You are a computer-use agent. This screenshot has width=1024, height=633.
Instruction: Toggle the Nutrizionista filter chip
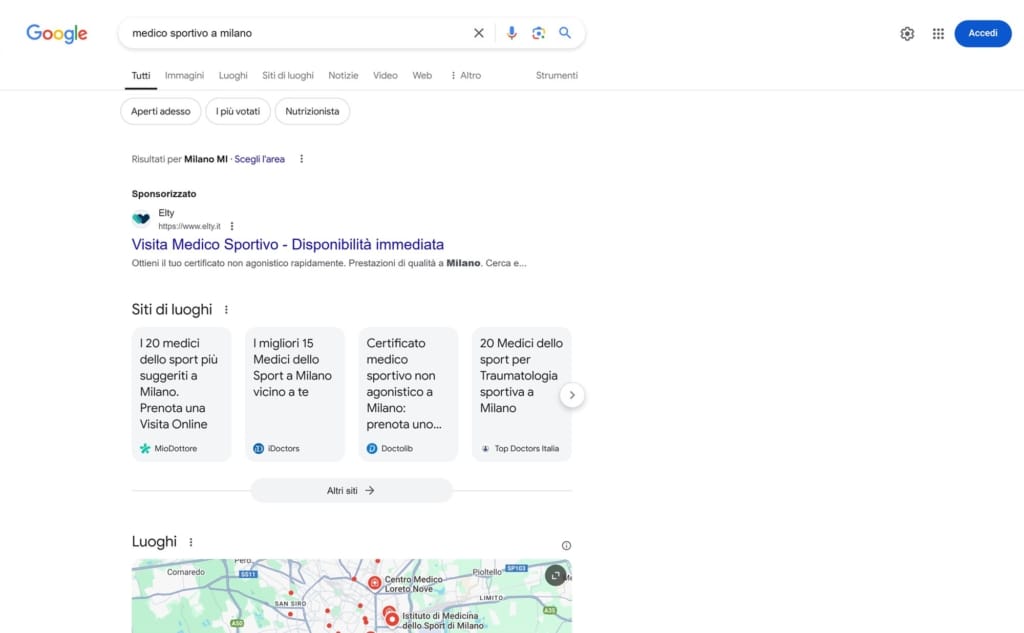click(312, 111)
